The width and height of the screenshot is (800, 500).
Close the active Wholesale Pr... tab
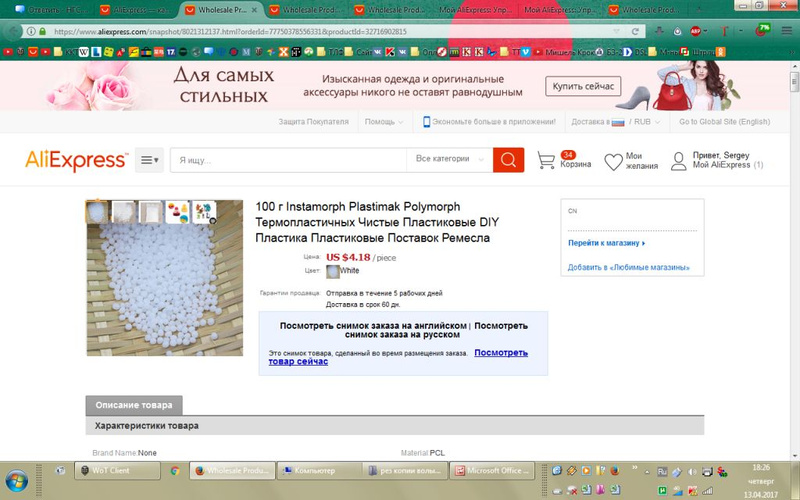click(x=254, y=10)
